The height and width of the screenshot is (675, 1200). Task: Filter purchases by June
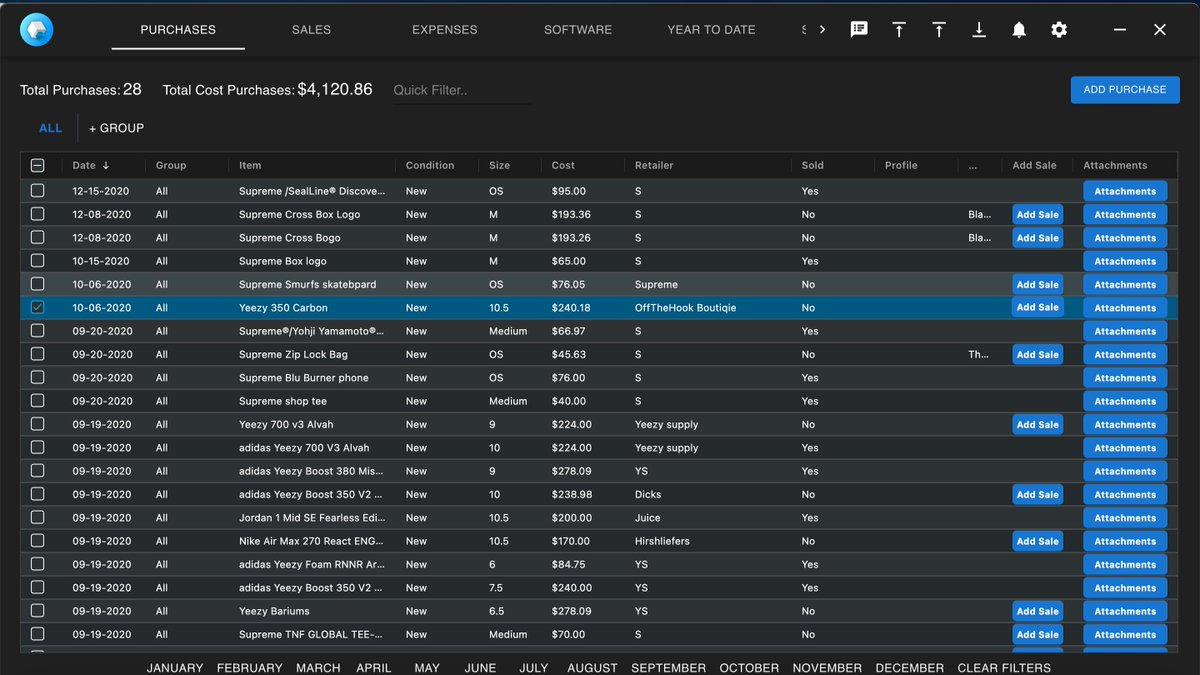coord(480,668)
